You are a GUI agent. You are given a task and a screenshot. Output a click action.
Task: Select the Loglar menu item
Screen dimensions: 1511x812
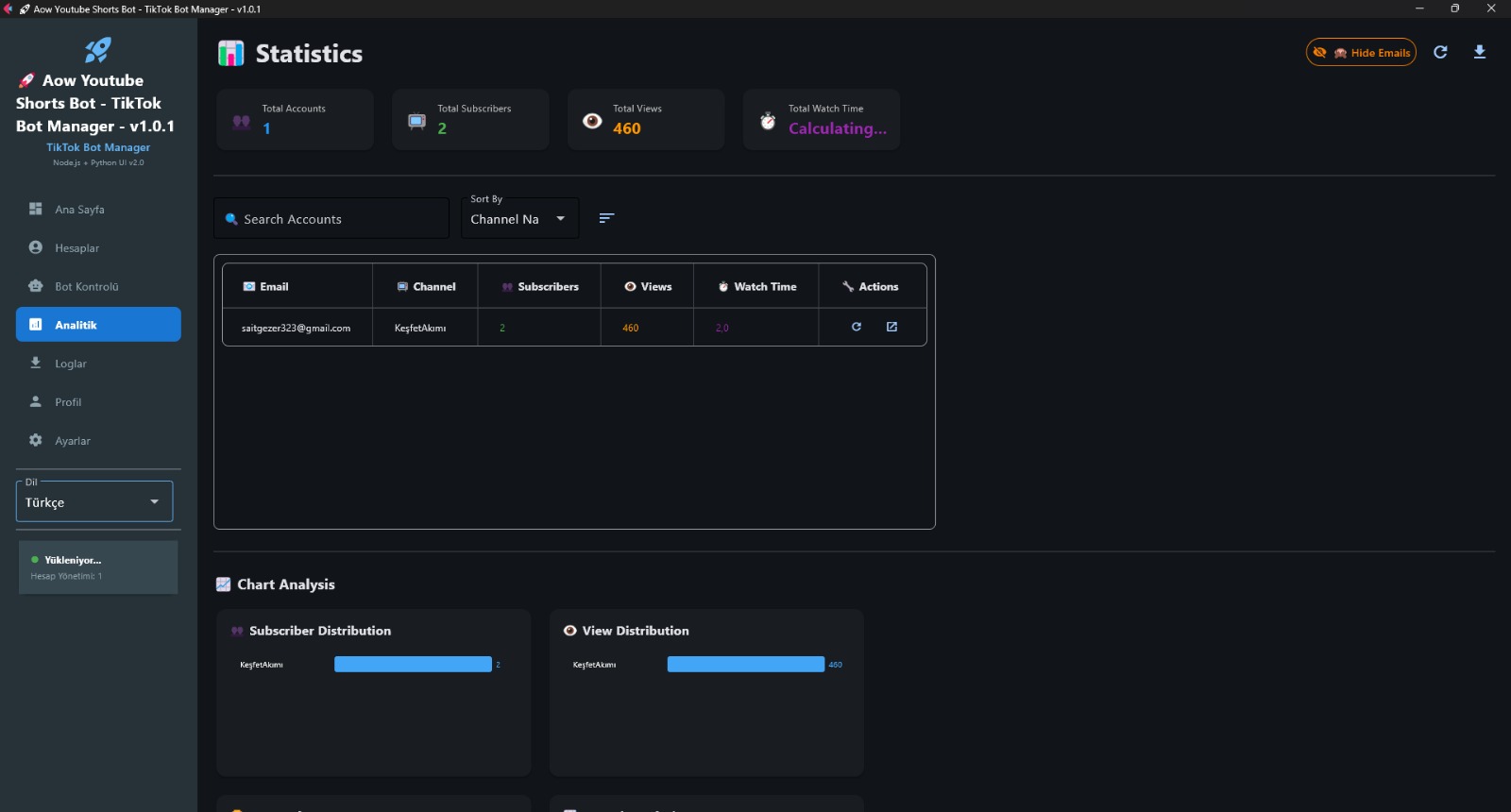point(70,364)
